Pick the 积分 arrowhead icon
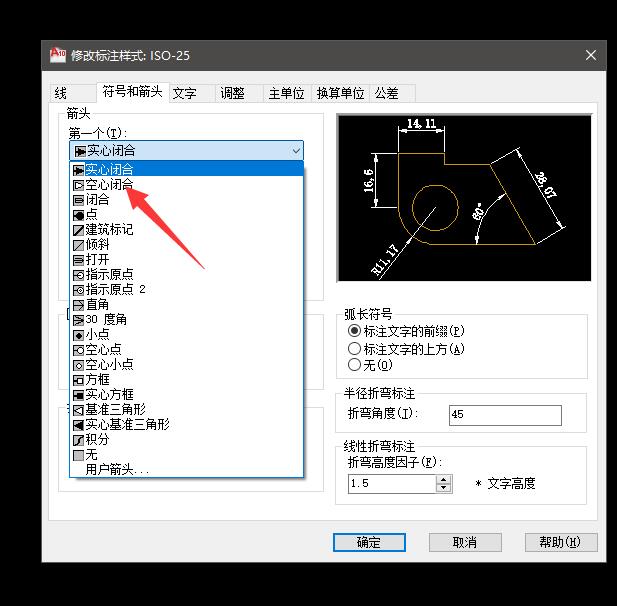Viewport: 617px width, 606px height. pos(79,440)
